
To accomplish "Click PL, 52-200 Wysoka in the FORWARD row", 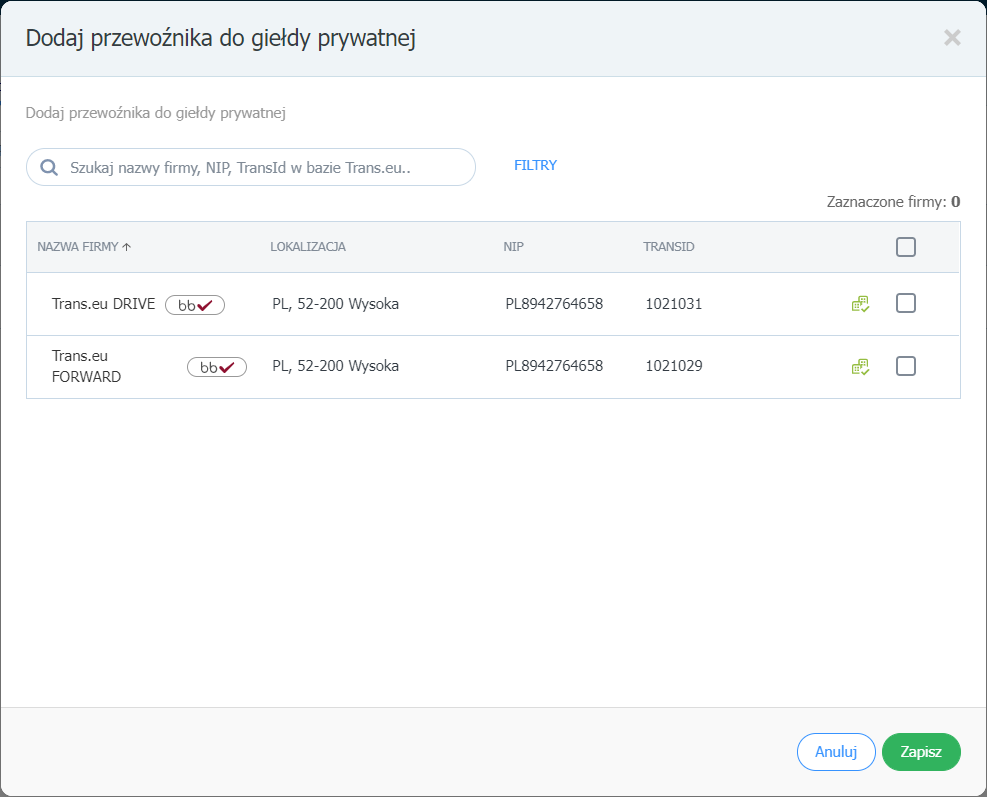I will pos(336,366).
